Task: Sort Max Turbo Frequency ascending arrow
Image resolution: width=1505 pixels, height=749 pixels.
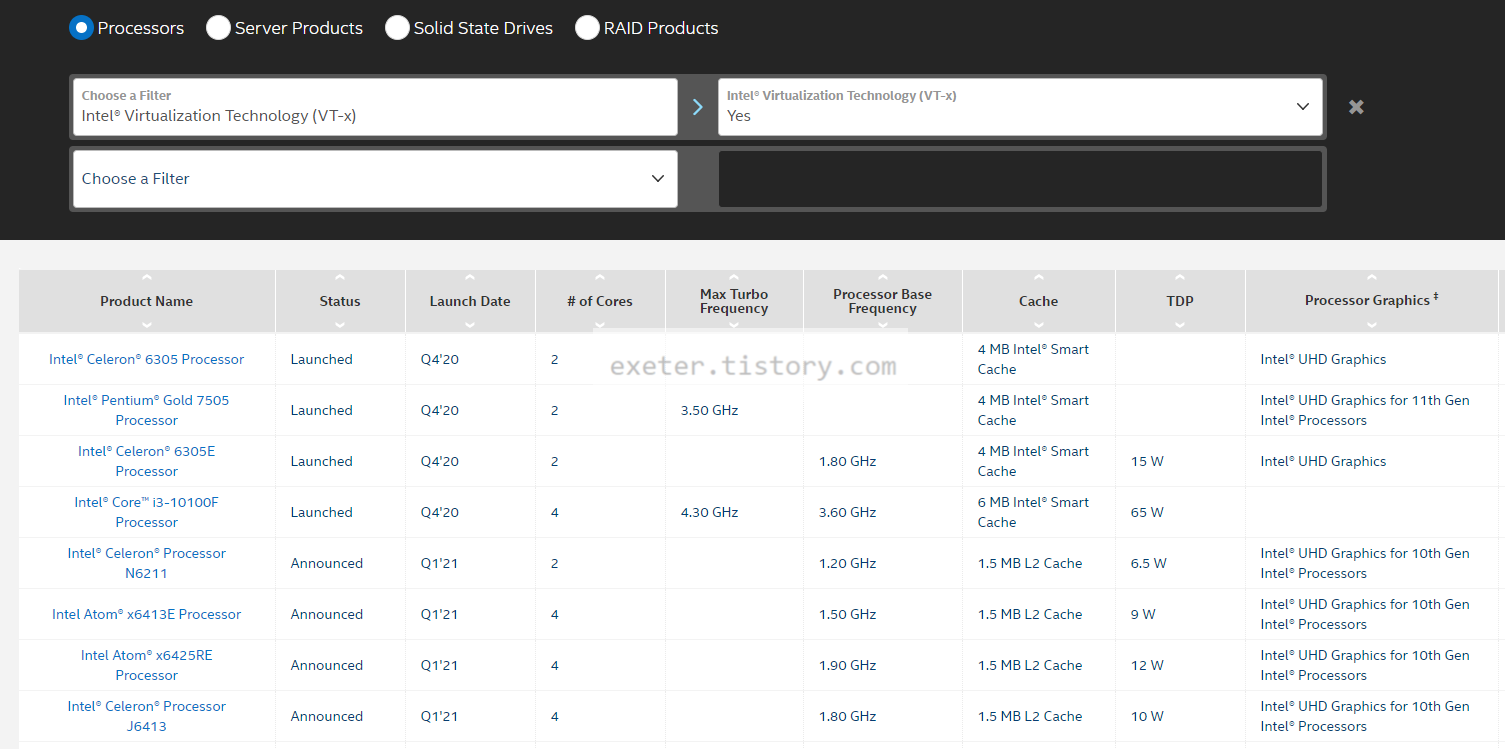Action: point(734,278)
